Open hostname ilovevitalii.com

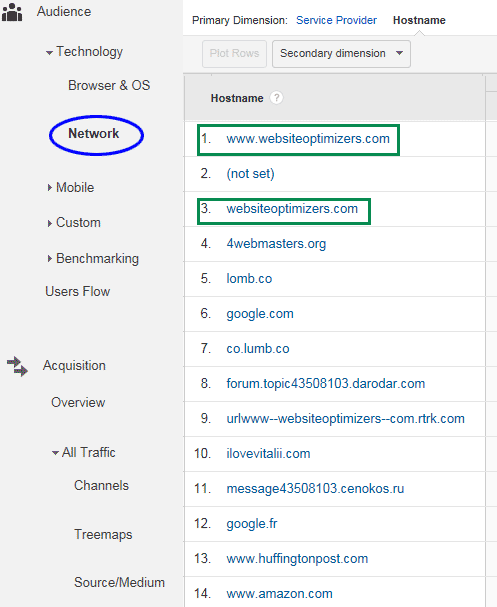click(x=268, y=453)
